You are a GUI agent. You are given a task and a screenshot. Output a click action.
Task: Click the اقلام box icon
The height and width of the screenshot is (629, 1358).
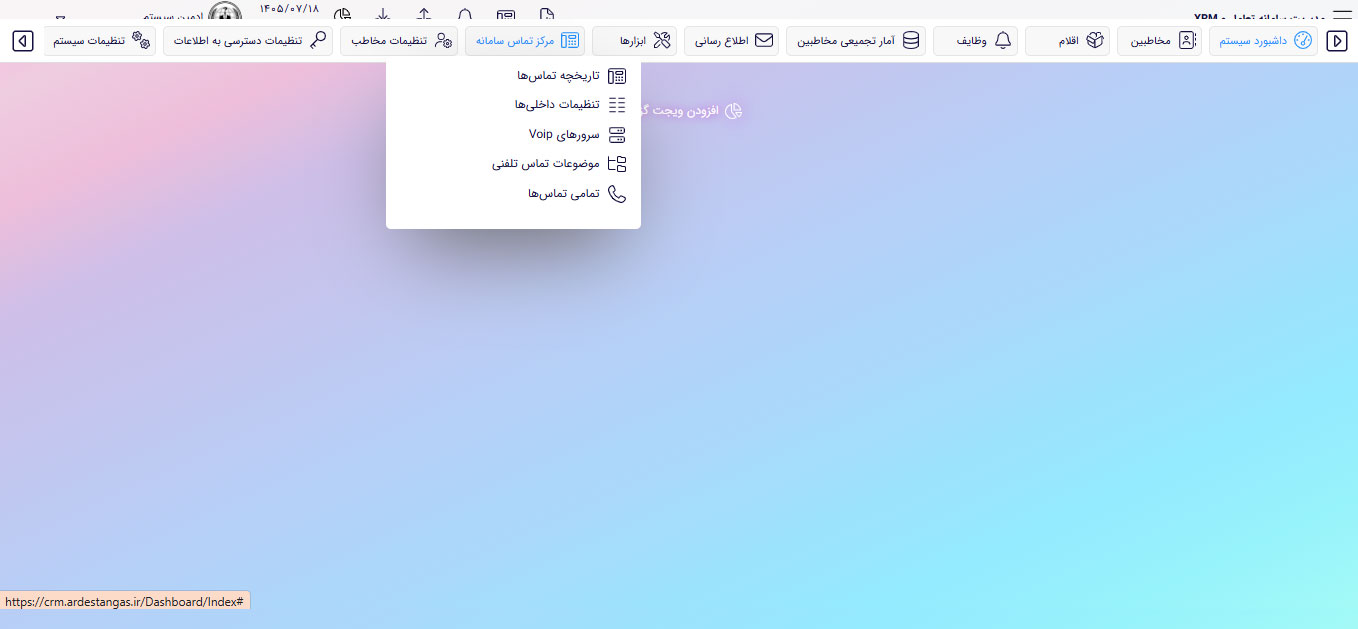(x=1095, y=41)
